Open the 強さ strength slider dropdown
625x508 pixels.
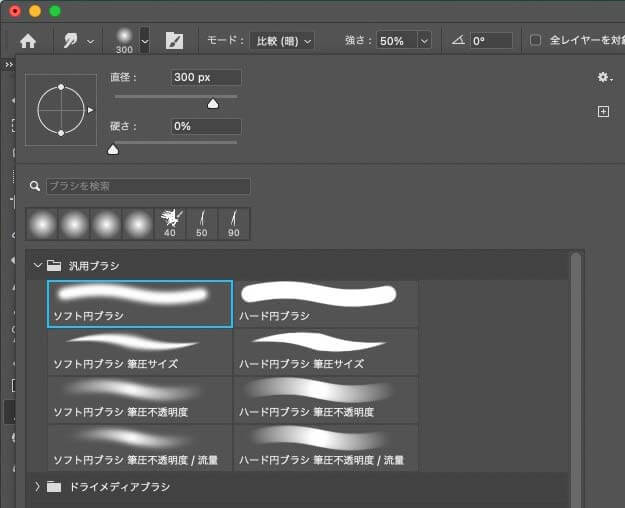[425, 41]
